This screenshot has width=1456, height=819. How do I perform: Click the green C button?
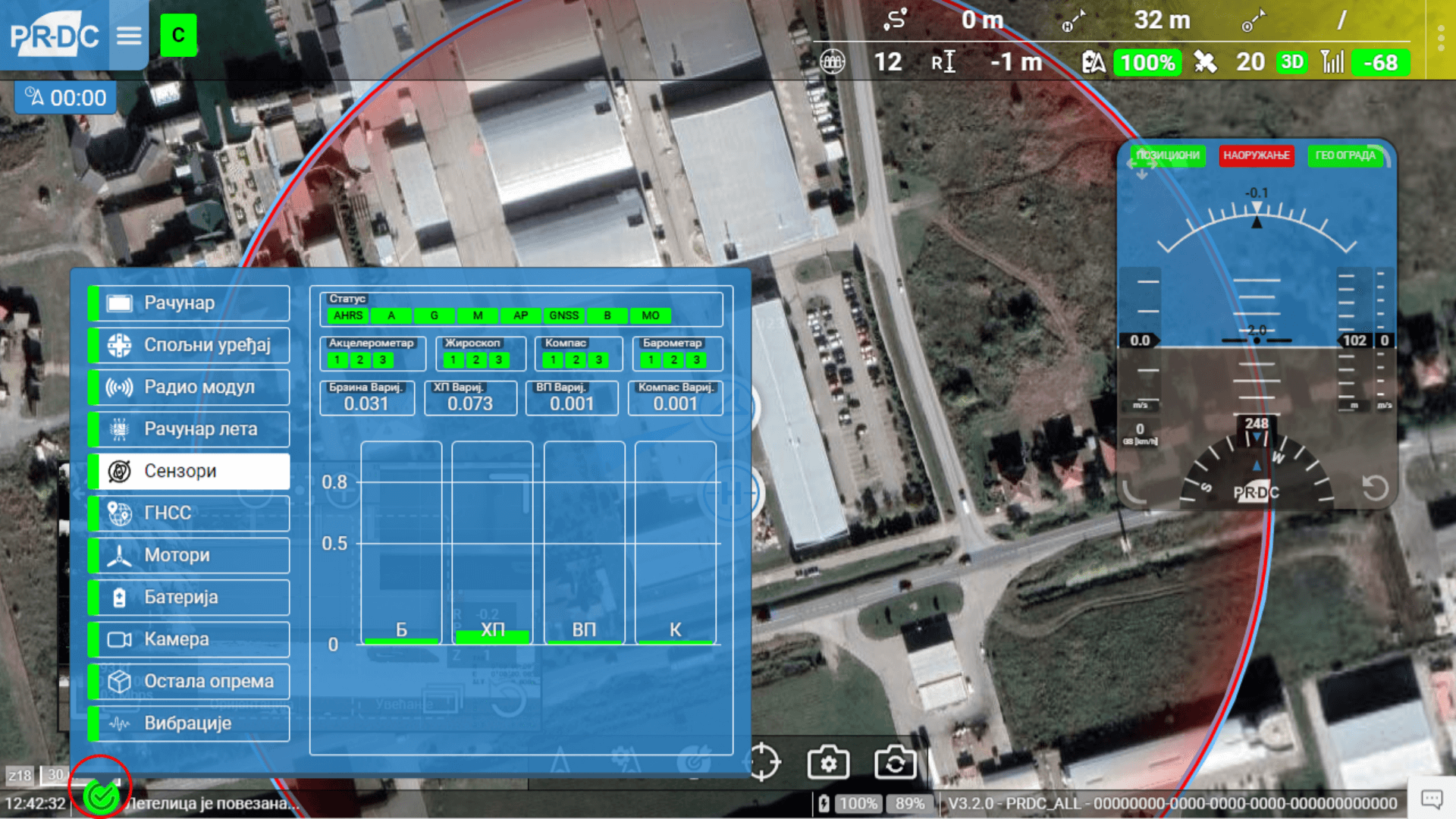click(x=178, y=36)
